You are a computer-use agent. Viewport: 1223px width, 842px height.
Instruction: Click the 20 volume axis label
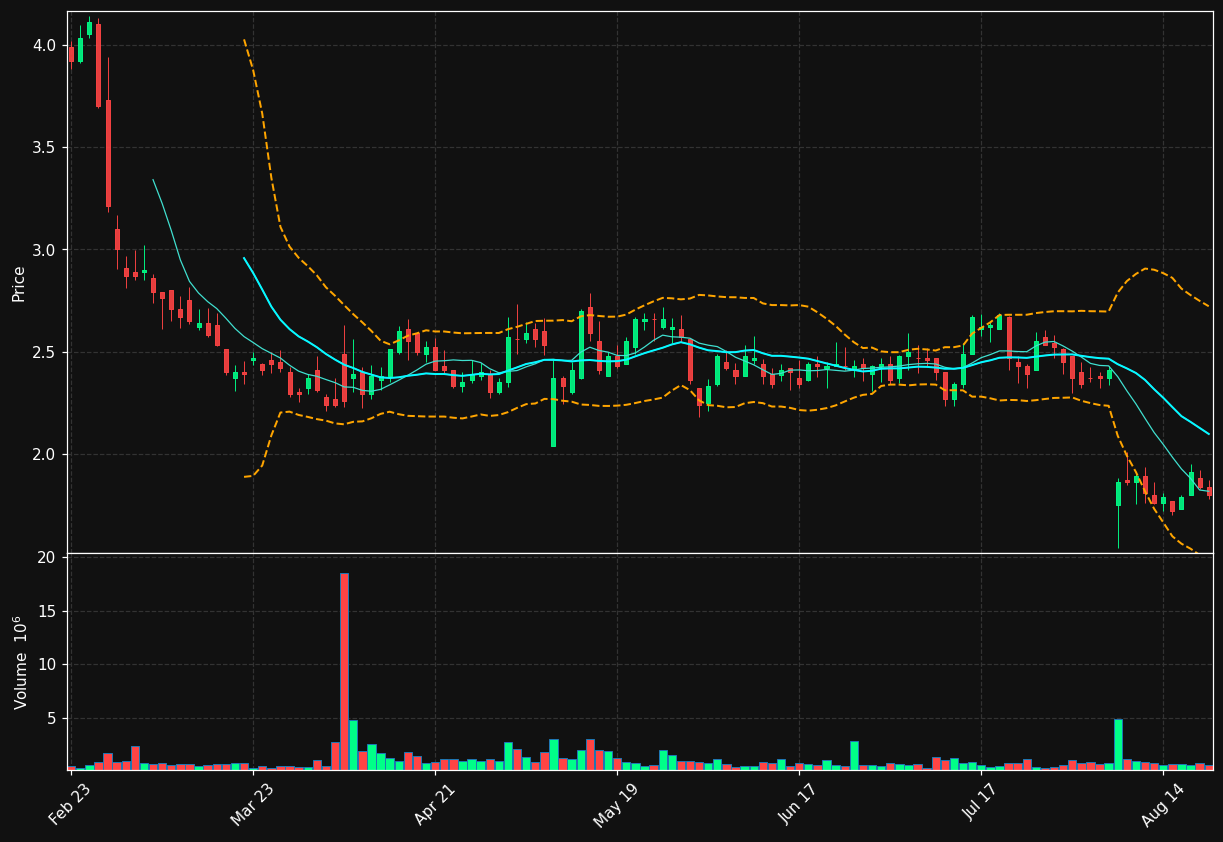point(47,557)
